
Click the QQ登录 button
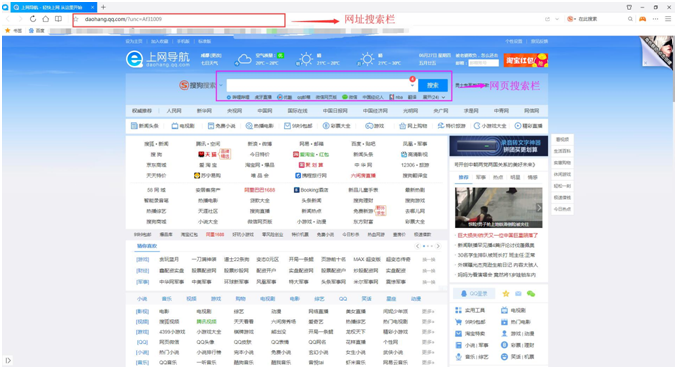[474, 293]
